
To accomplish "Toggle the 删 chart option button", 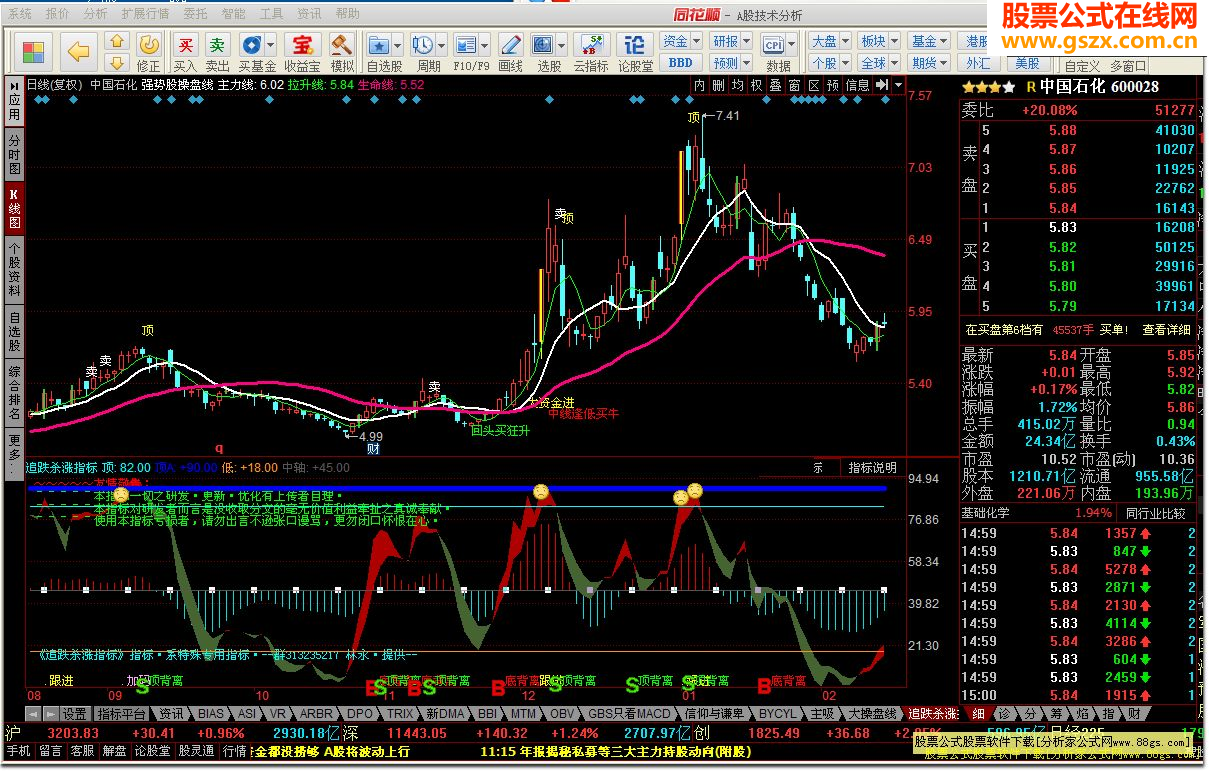I will tap(718, 86).
